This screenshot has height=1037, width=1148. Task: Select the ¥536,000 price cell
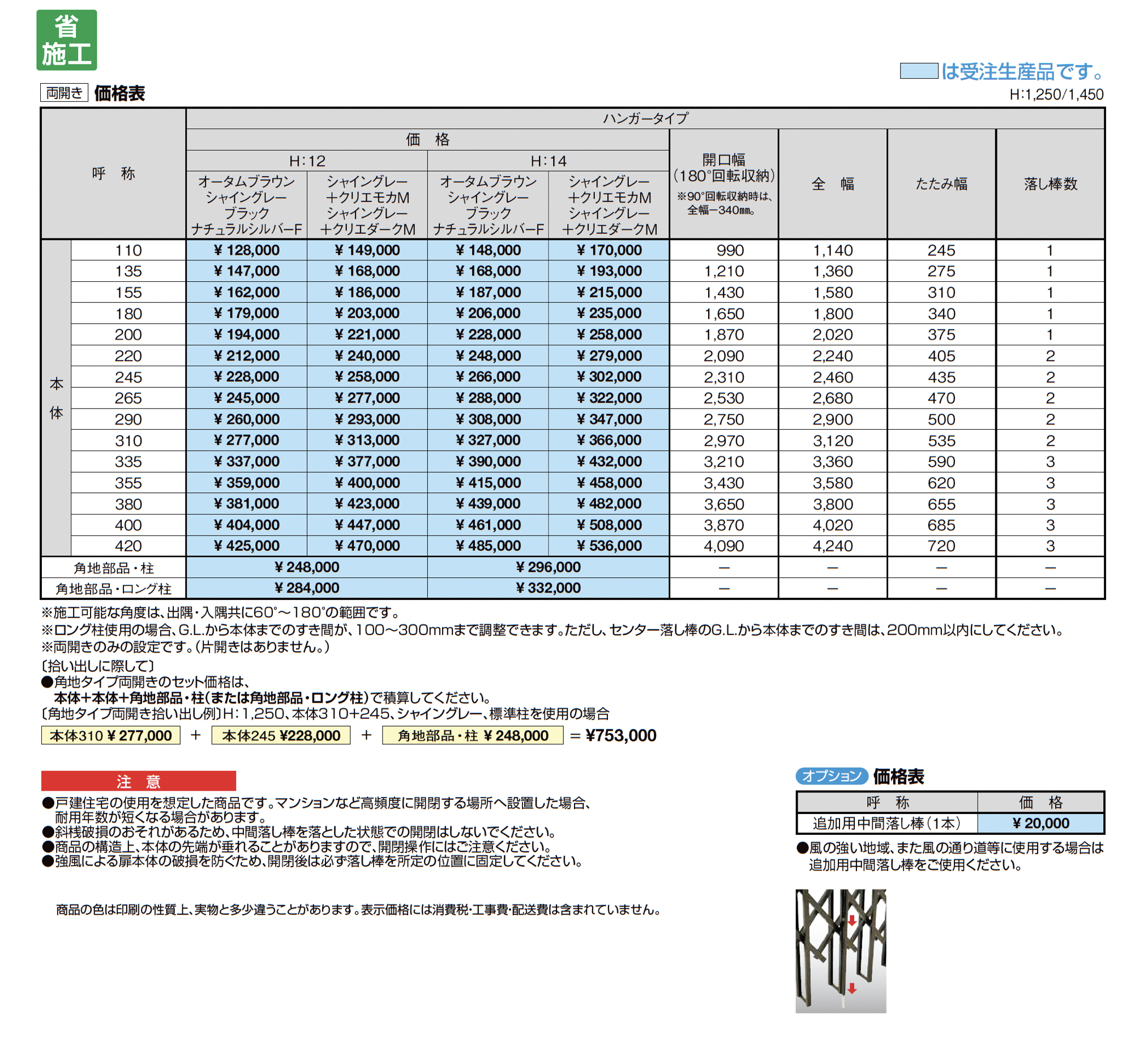tap(609, 546)
